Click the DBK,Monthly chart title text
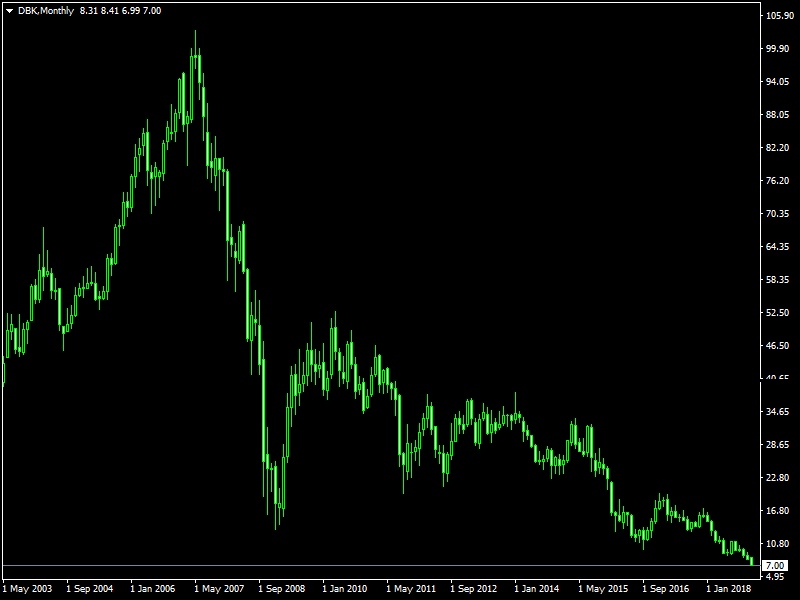800x600 pixels. tap(46, 10)
